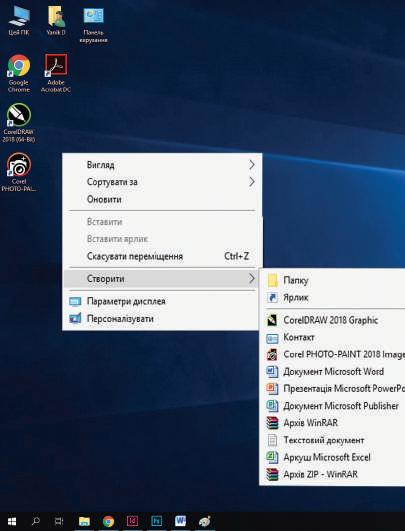Screen dimensions: 405x531
Task: Open the Control Panel desktop icon
Action: pyautogui.click(x=93, y=25)
